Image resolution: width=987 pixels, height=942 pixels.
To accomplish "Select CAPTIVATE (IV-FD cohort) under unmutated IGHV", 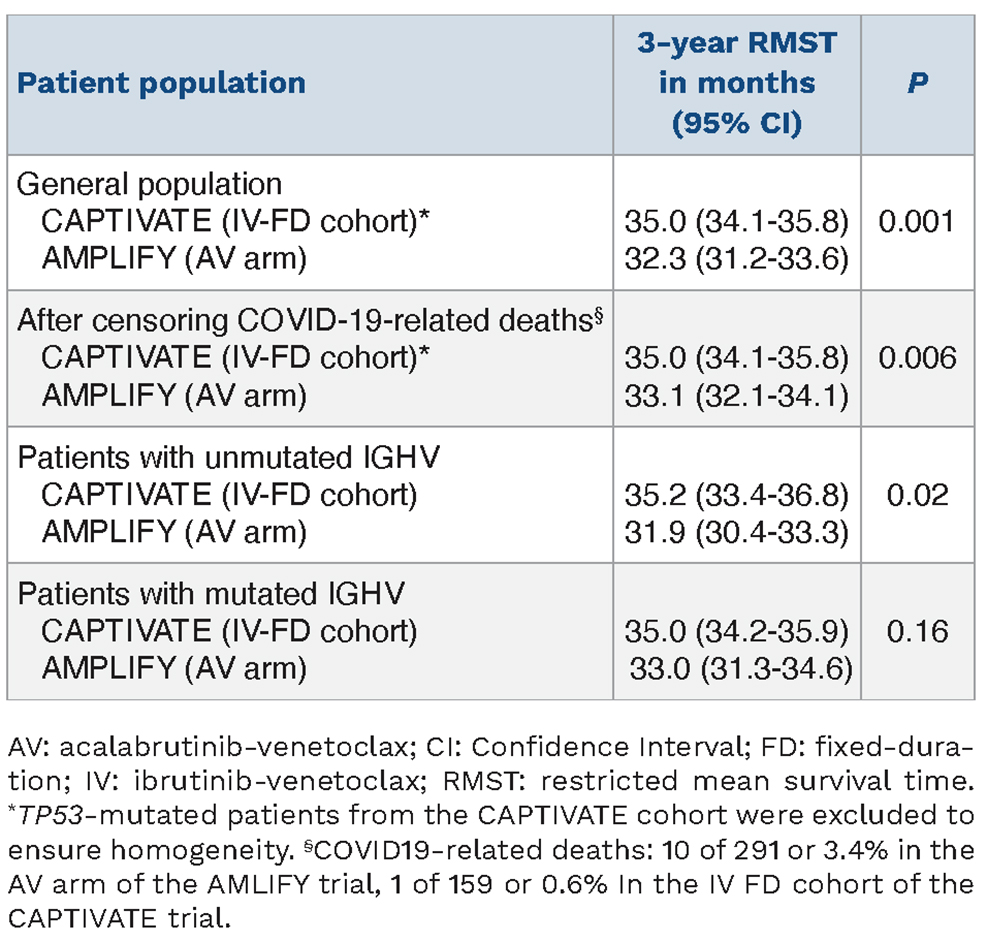I will (229, 496).
